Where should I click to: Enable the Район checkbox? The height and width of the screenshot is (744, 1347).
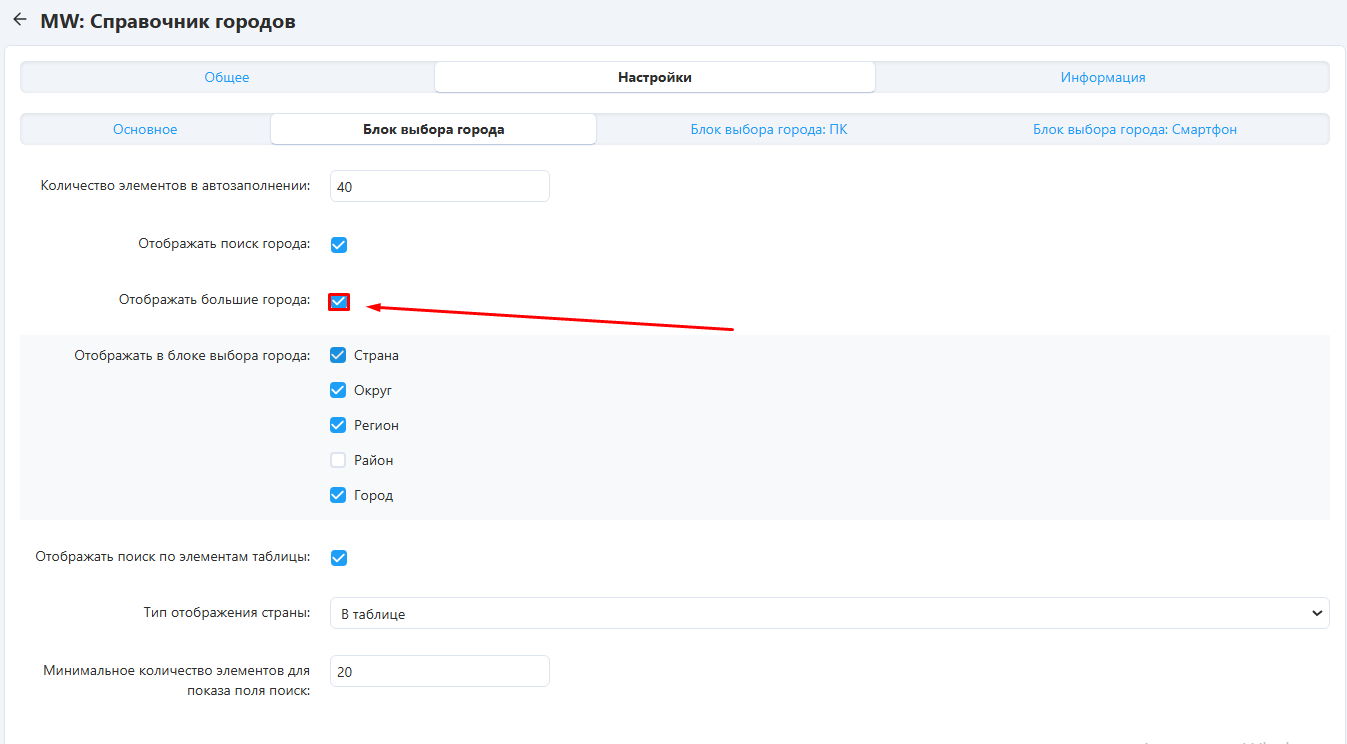(338, 460)
